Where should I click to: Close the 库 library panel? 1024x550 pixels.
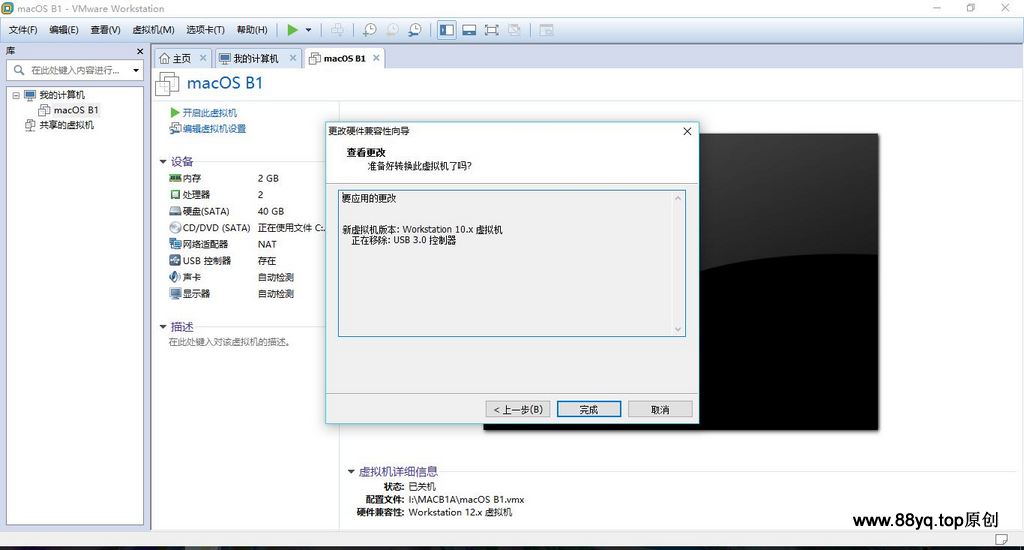click(140, 51)
